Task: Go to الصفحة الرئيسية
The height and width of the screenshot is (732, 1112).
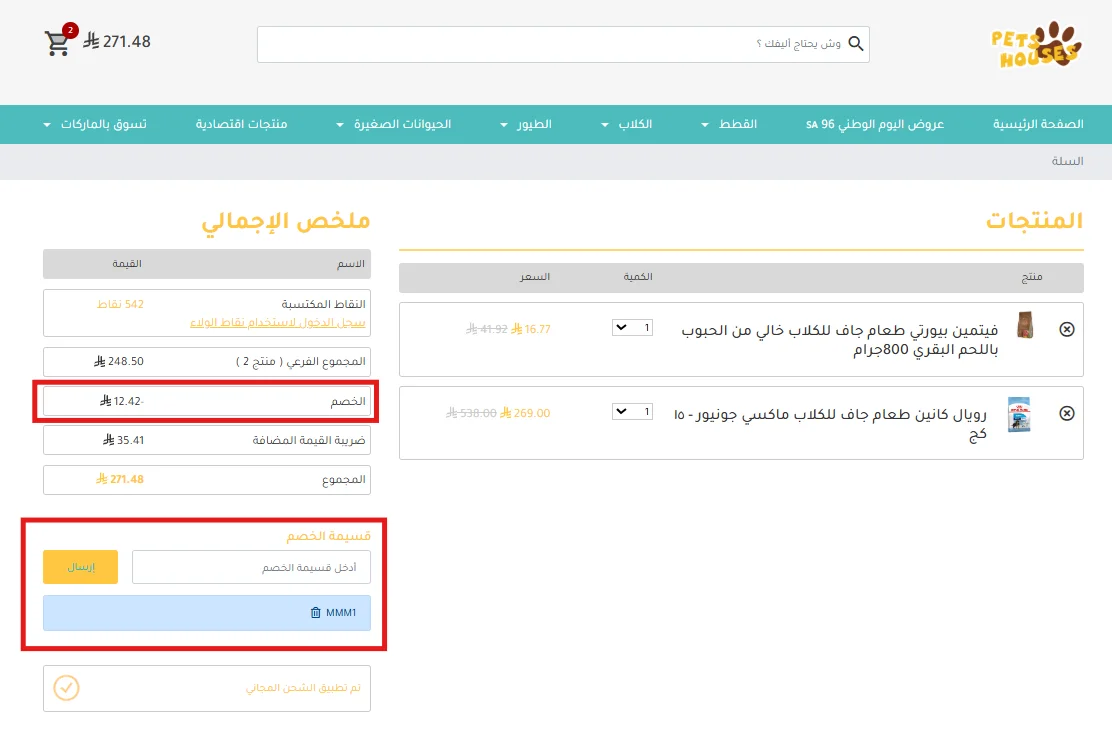Action: [1038, 124]
